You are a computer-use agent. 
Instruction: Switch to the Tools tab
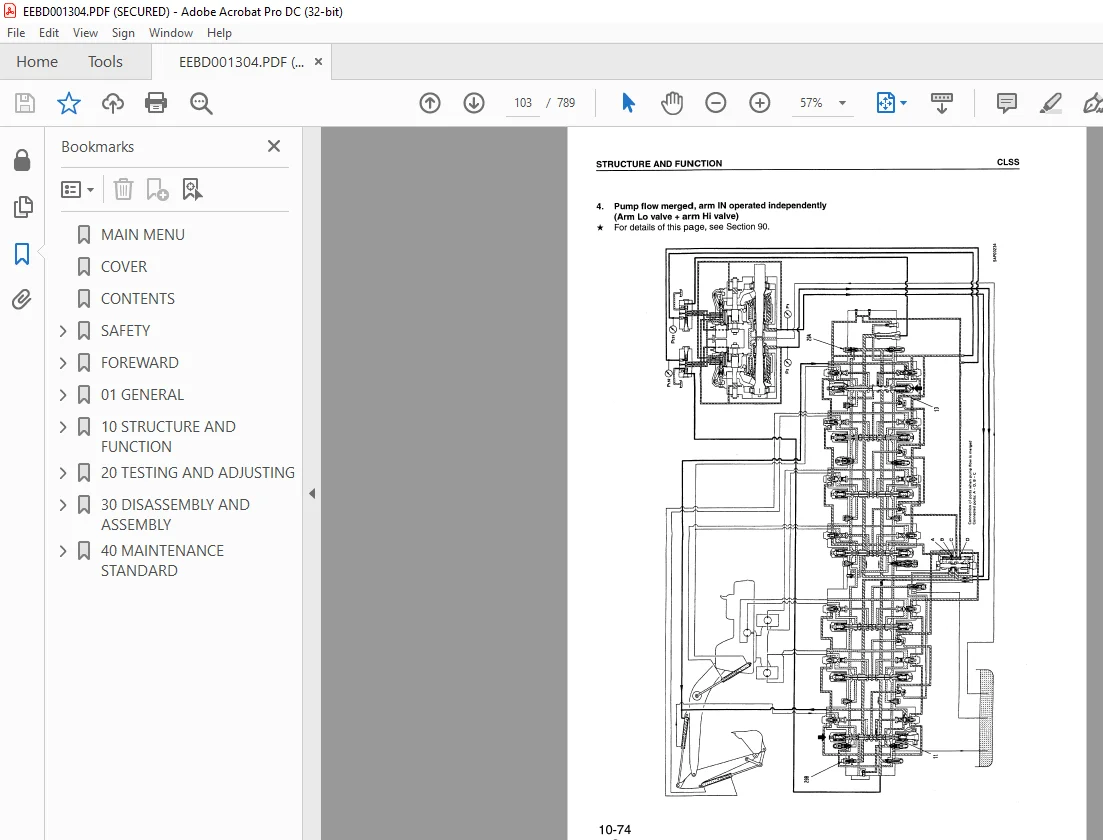pyautogui.click(x=105, y=62)
